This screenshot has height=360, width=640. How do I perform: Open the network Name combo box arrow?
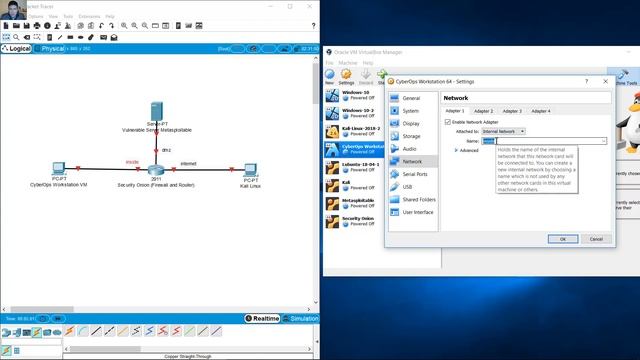point(603,141)
